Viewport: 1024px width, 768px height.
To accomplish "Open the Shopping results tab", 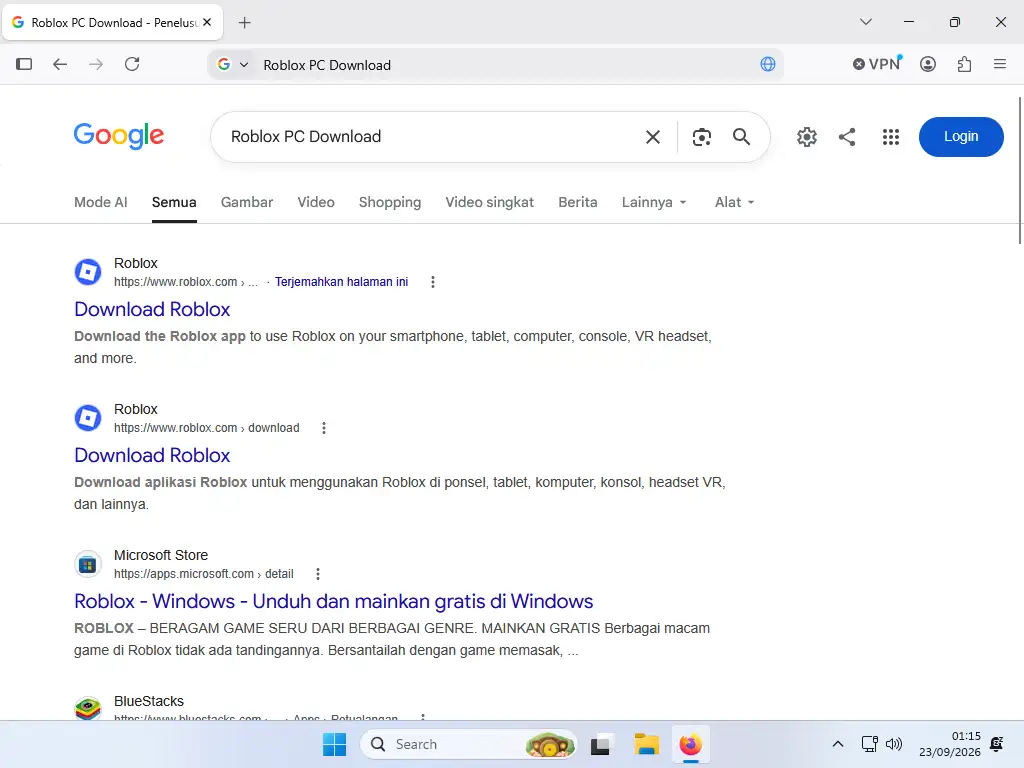I will [x=390, y=202].
